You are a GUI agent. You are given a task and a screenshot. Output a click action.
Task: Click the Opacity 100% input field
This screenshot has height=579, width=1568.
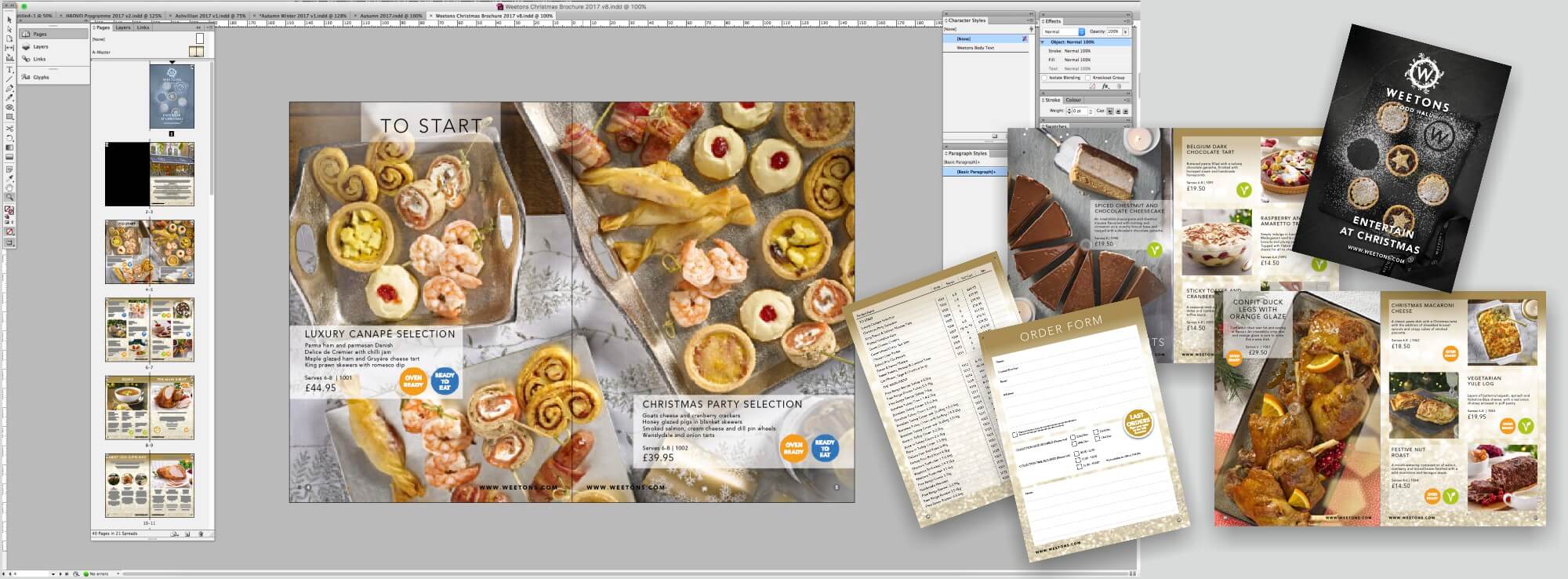(x=1114, y=31)
